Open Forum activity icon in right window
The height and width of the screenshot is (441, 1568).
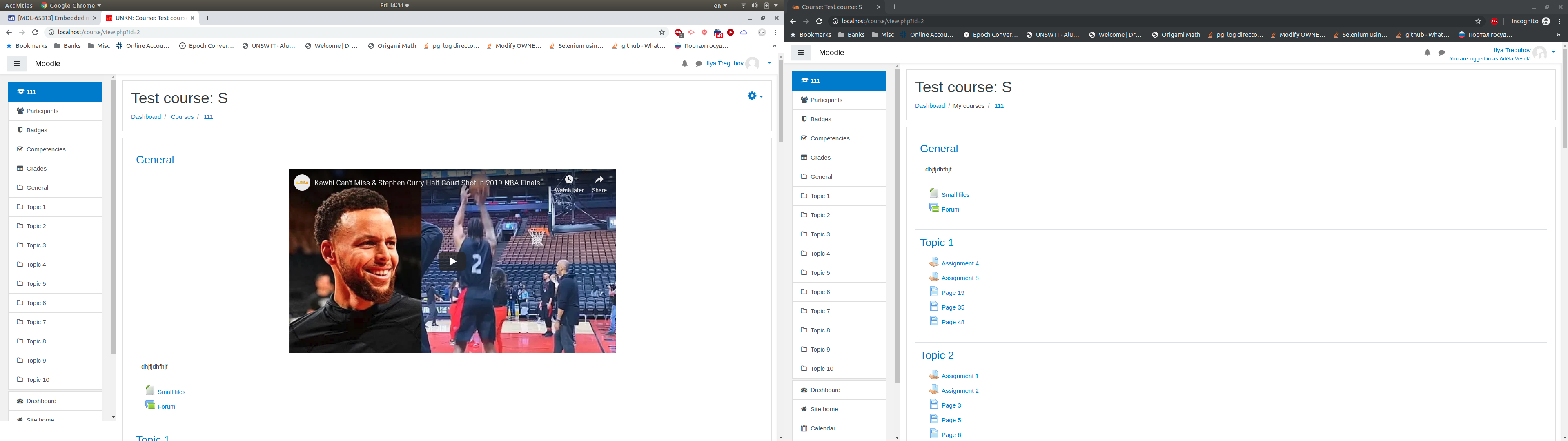pyautogui.click(x=934, y=208)
